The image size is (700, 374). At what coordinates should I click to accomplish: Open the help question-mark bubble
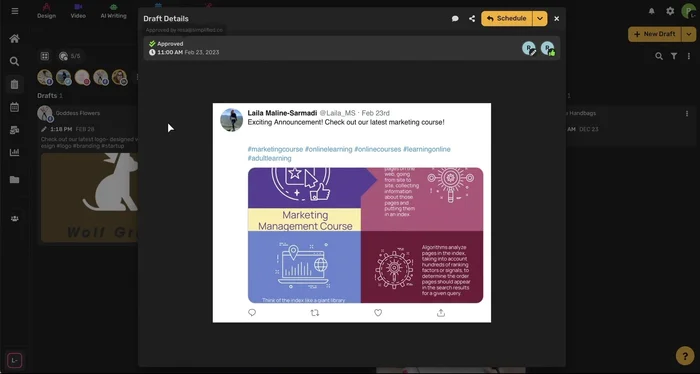click(685, 356)
